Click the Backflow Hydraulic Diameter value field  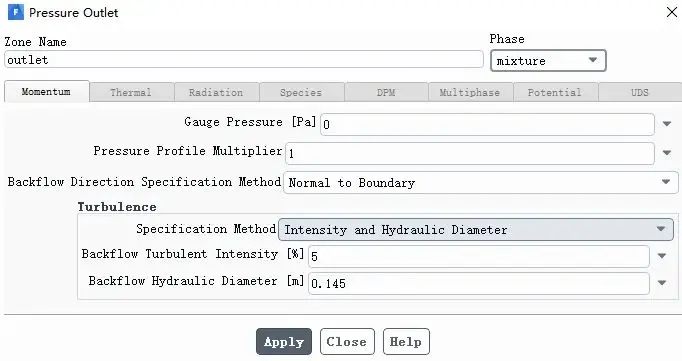479,283
